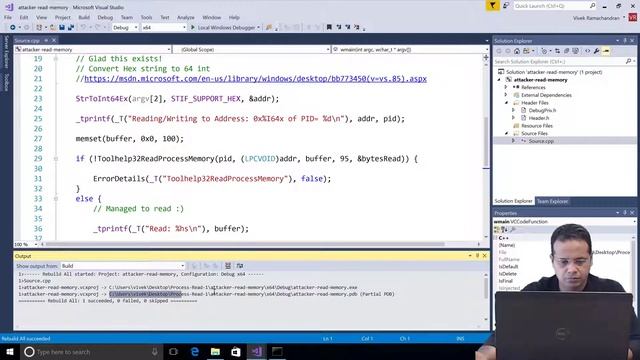
Task: Open the 100 % zoom level dropdown
Action: pos(26,244)
